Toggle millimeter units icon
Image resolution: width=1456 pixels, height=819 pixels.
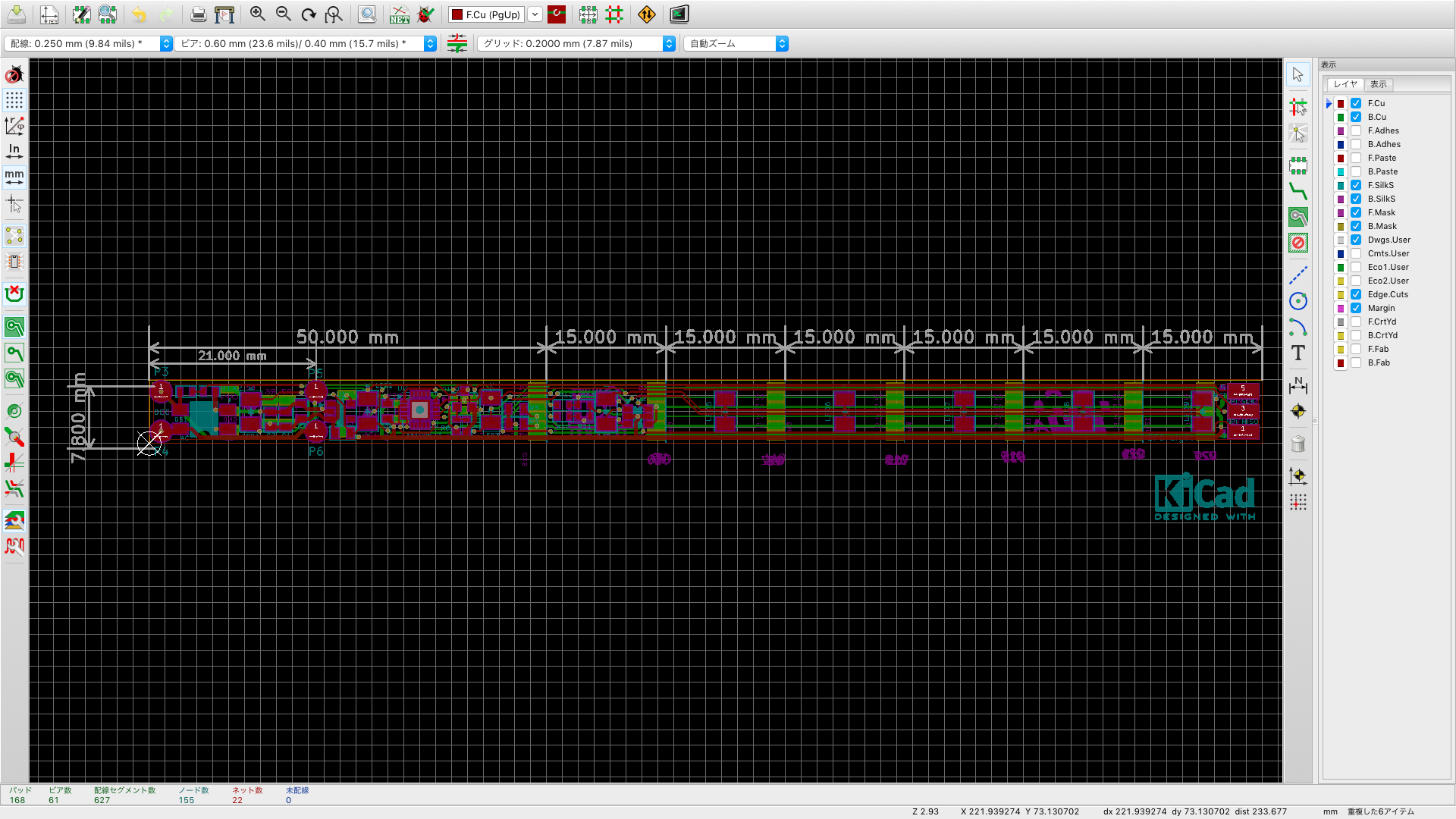[14, 177]
